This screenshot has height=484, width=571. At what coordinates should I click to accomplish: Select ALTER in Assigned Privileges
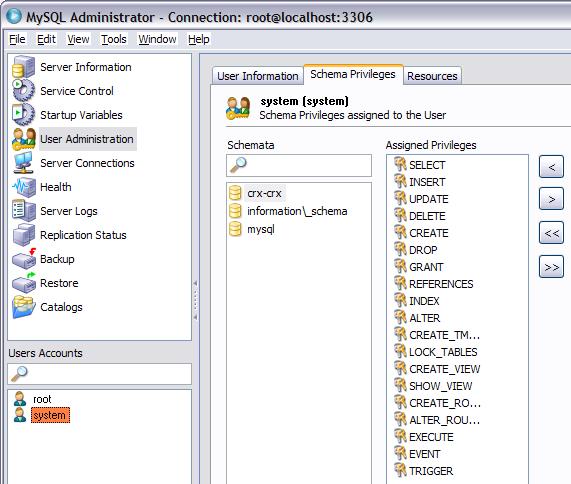coord(425,318)
